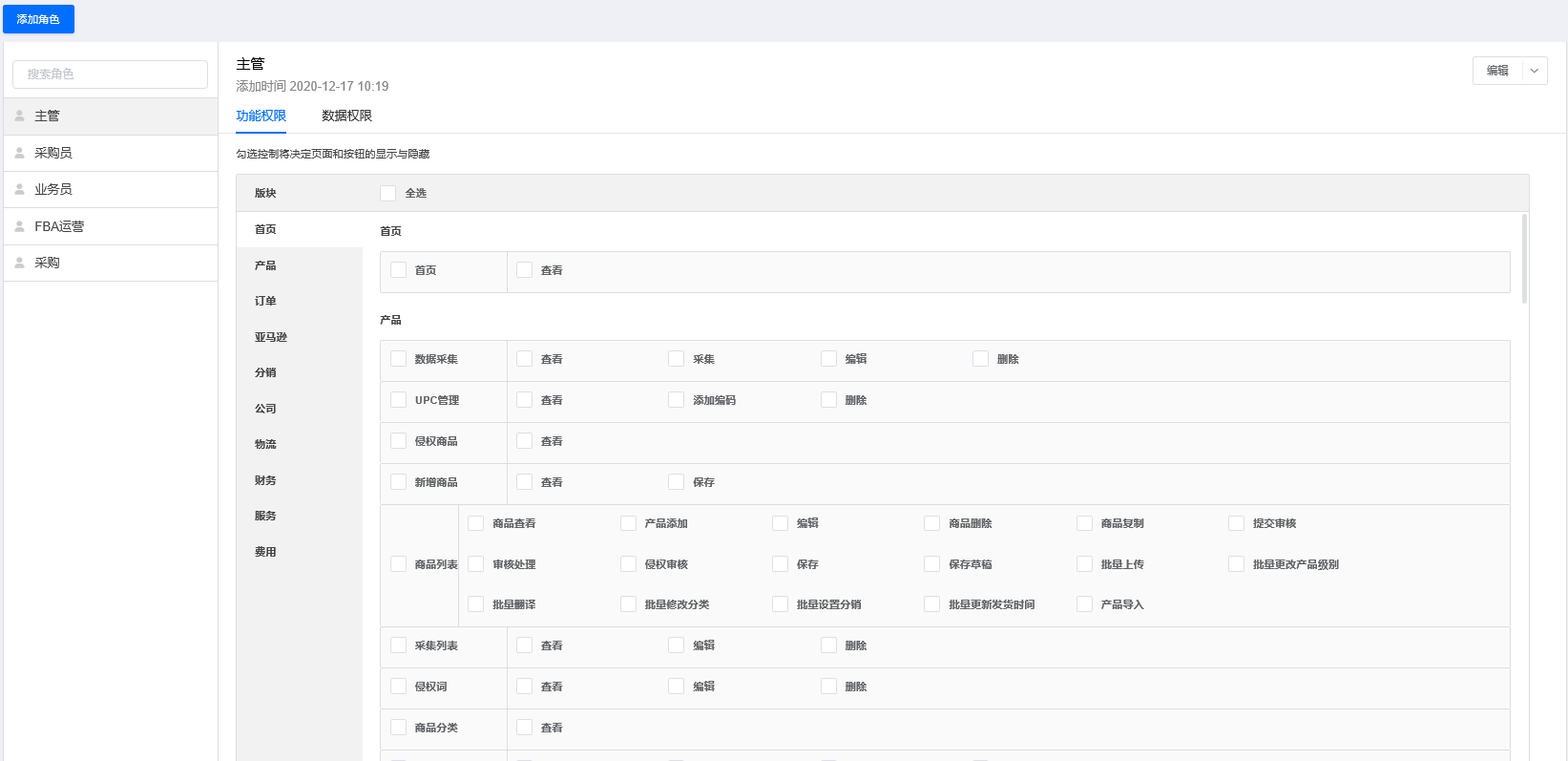
Task: Toggle the 全选 select-all checkbox
Action: click(387, 193)
